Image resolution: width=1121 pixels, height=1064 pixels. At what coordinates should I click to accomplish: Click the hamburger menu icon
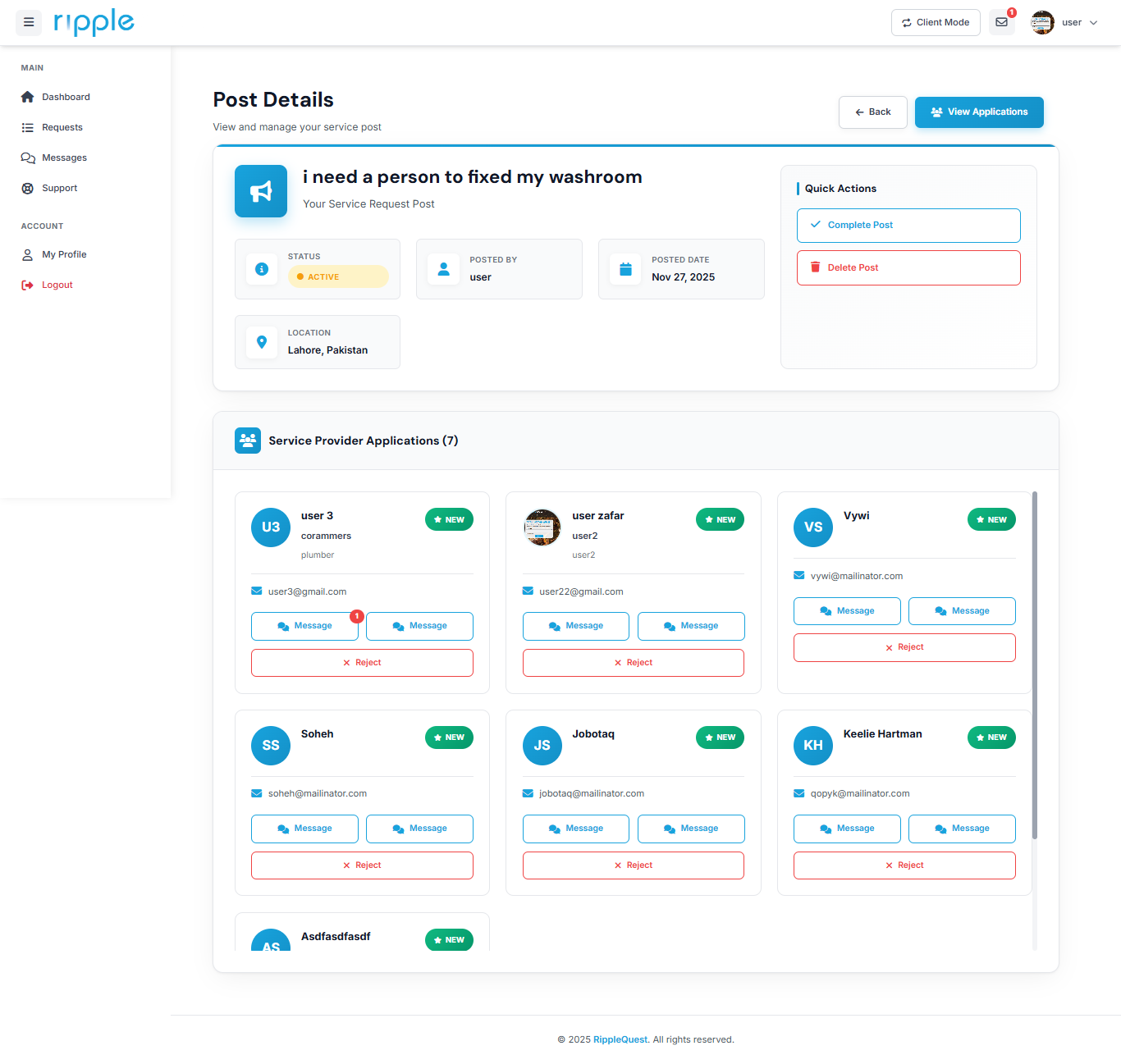pyautogui.click(x=29, y=23)
